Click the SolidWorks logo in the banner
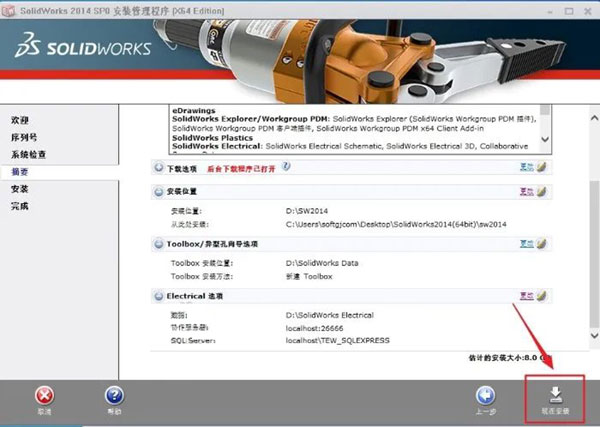Image resolution: width=600 pixels, height=427 pixels. coord(83,45)
